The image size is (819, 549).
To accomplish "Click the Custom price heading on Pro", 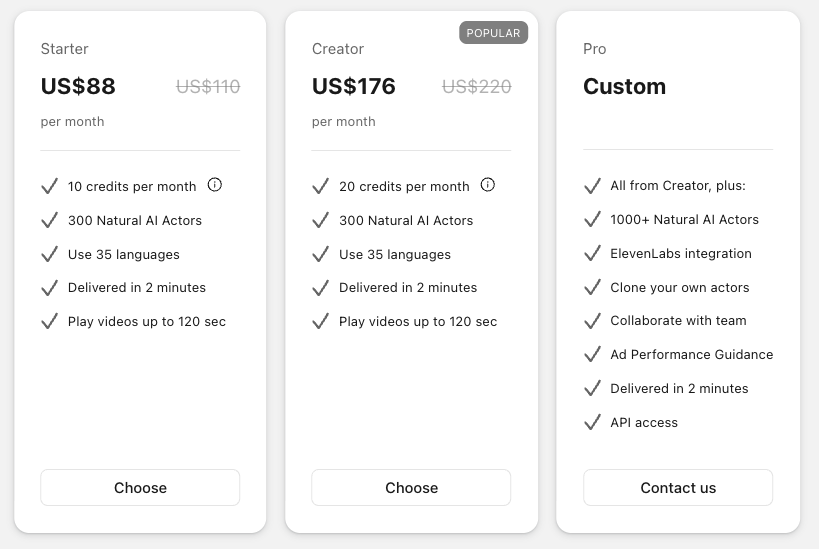I will coord(624,87).
